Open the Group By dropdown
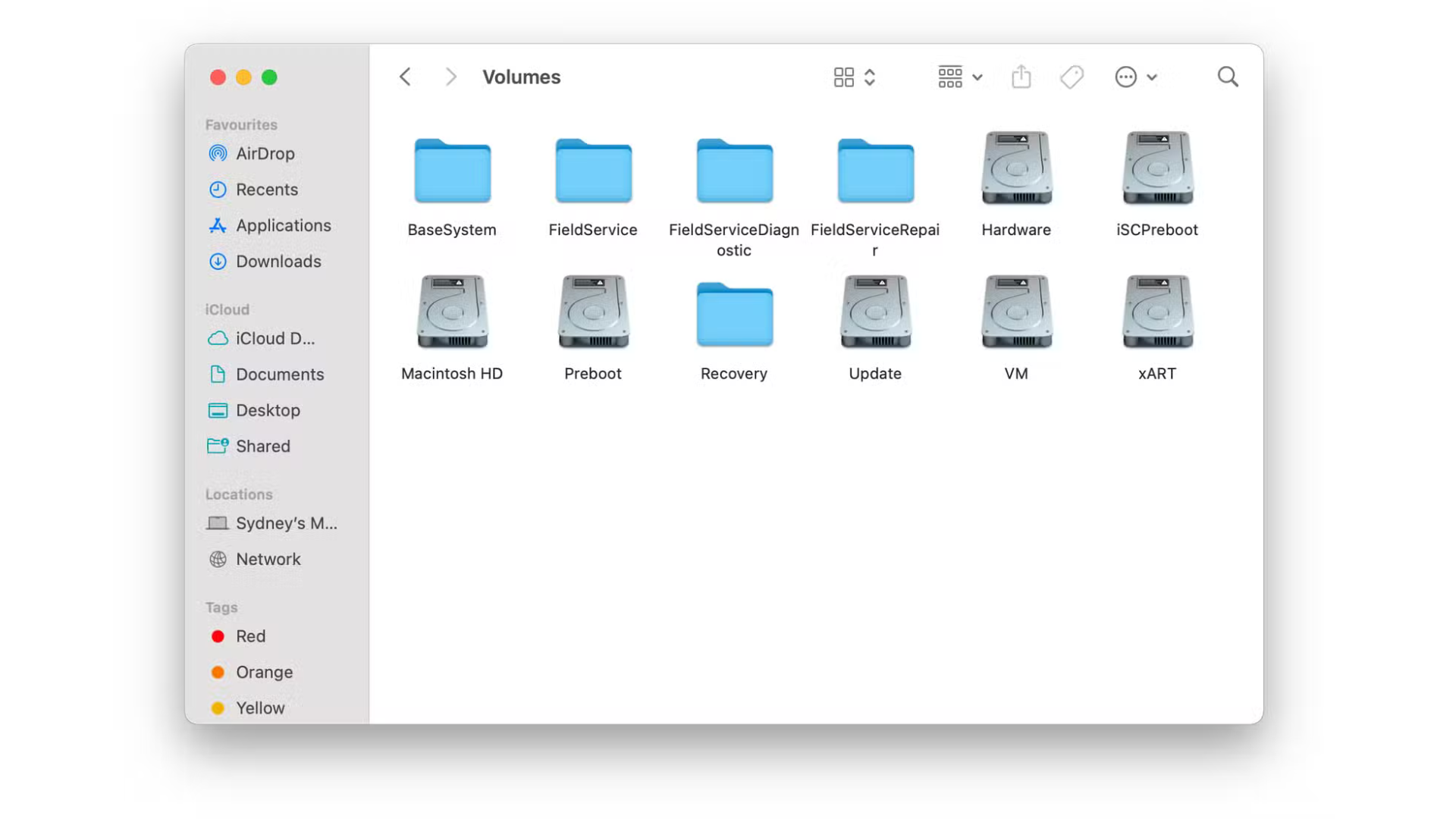 point(959,77)
